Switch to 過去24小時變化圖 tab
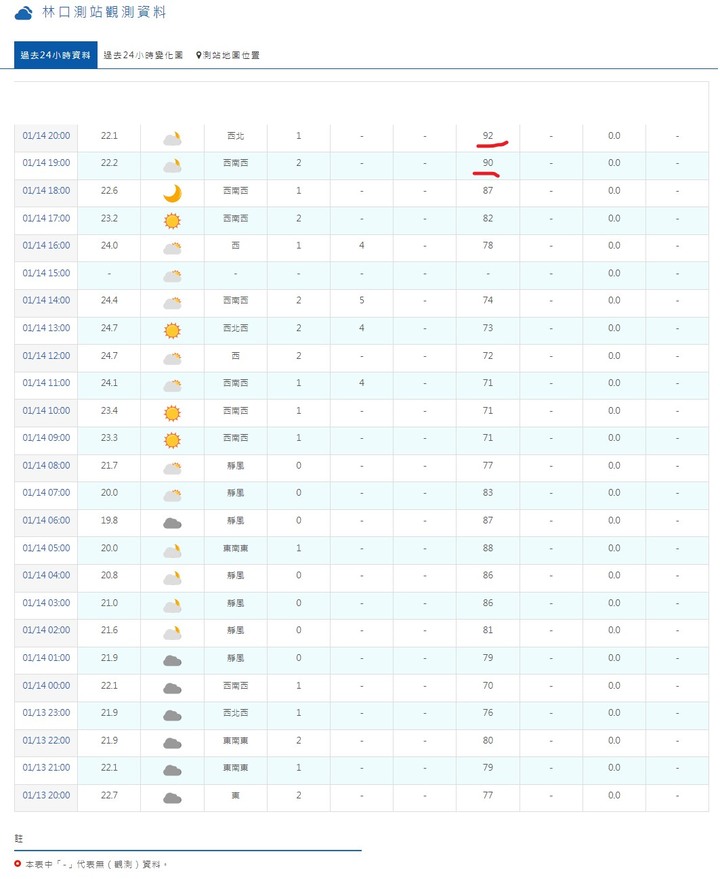The image size is (720, 879). point(143,55)
